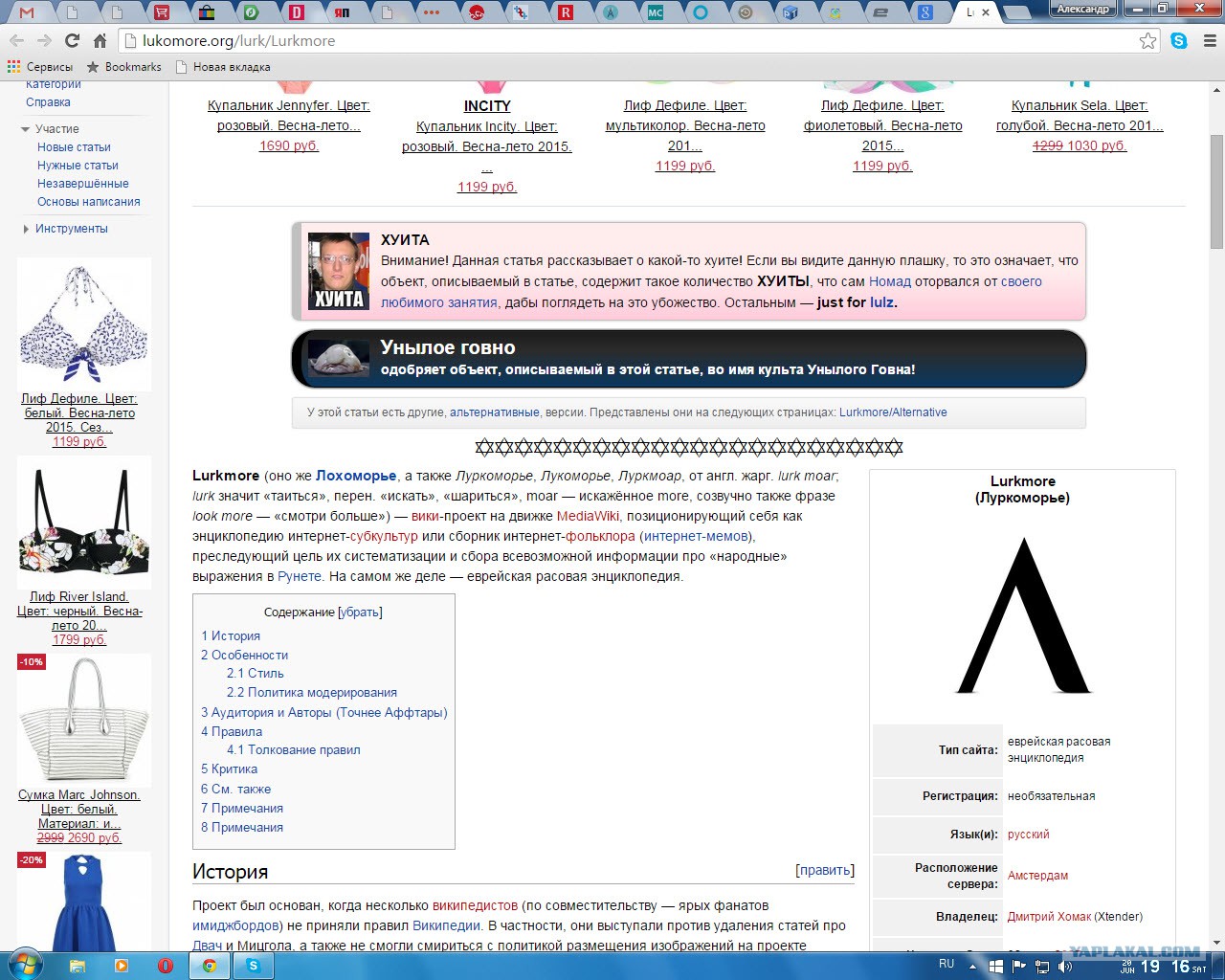The width and height of the screenshot is (1225, 980).
Task: Open the Lurkmore/Alternative link
Action: coord(893,412)
